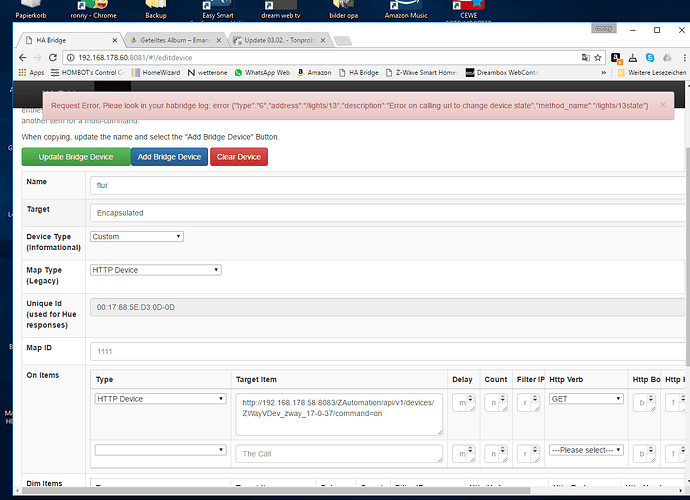Click the Skype extension icon

650,58
